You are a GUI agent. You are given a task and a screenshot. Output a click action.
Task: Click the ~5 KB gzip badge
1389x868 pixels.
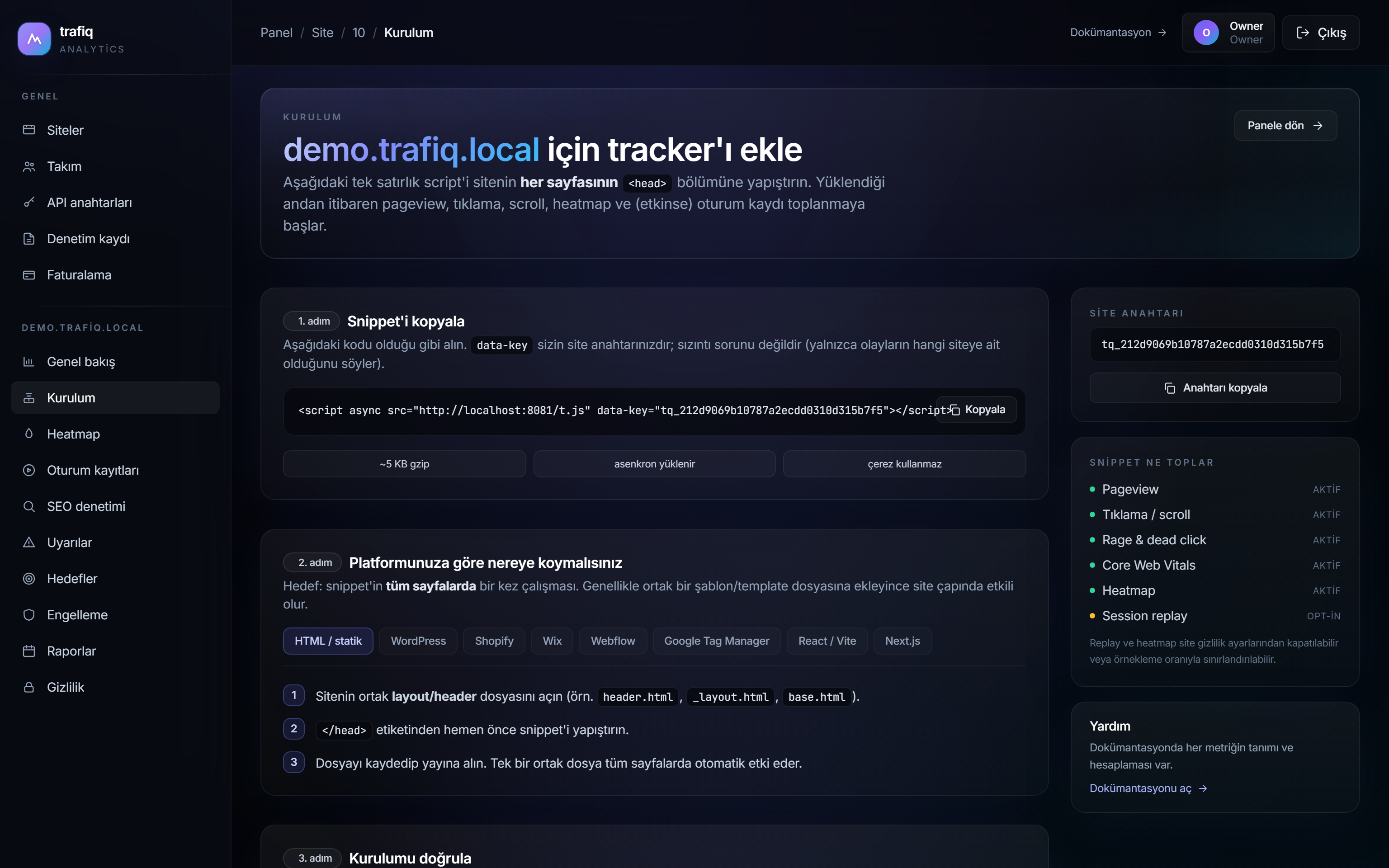point(404,464)
